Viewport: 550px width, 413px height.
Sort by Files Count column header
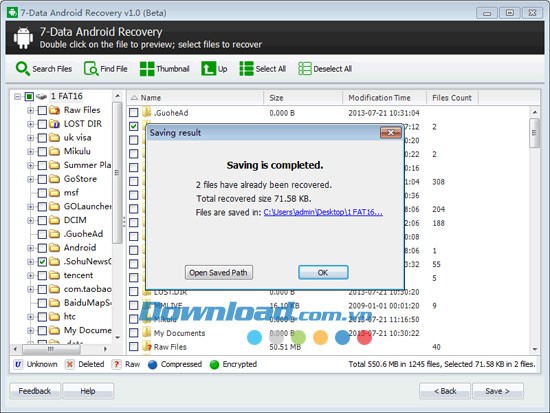click(452, 98)
